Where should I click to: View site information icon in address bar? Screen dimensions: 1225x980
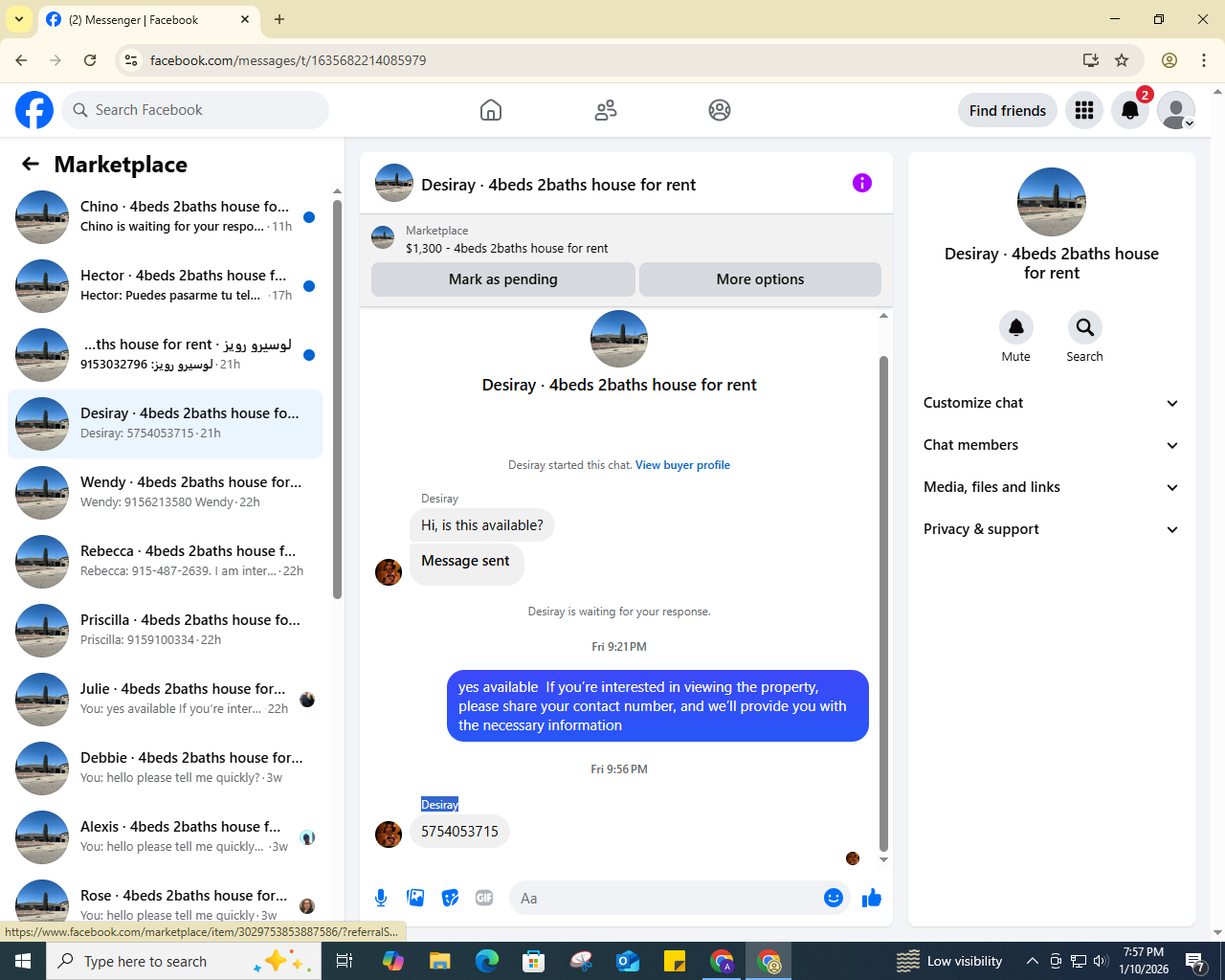click(x=131, y=60)
